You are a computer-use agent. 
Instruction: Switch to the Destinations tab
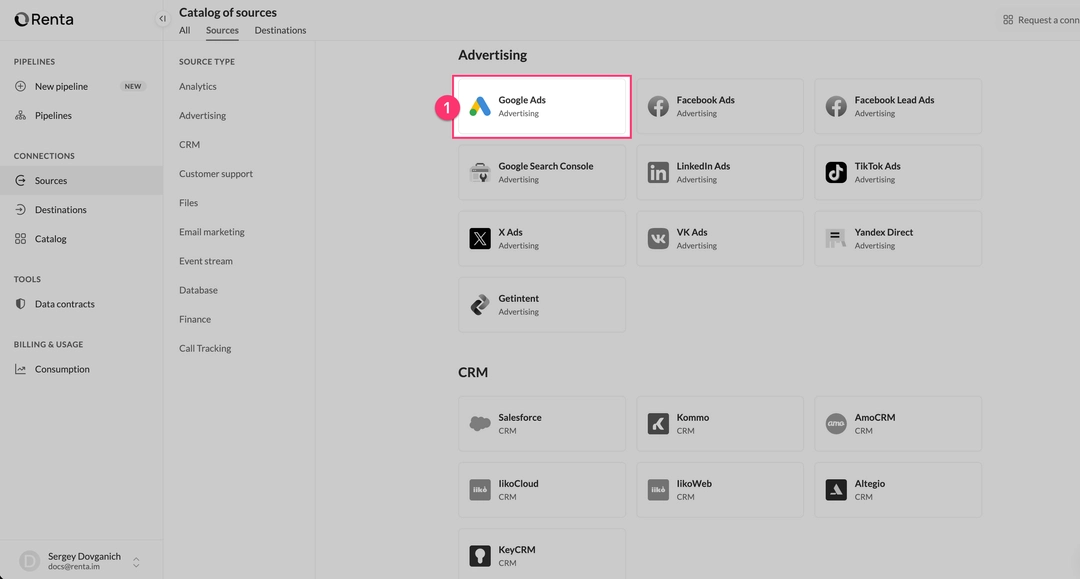point(280,30)
